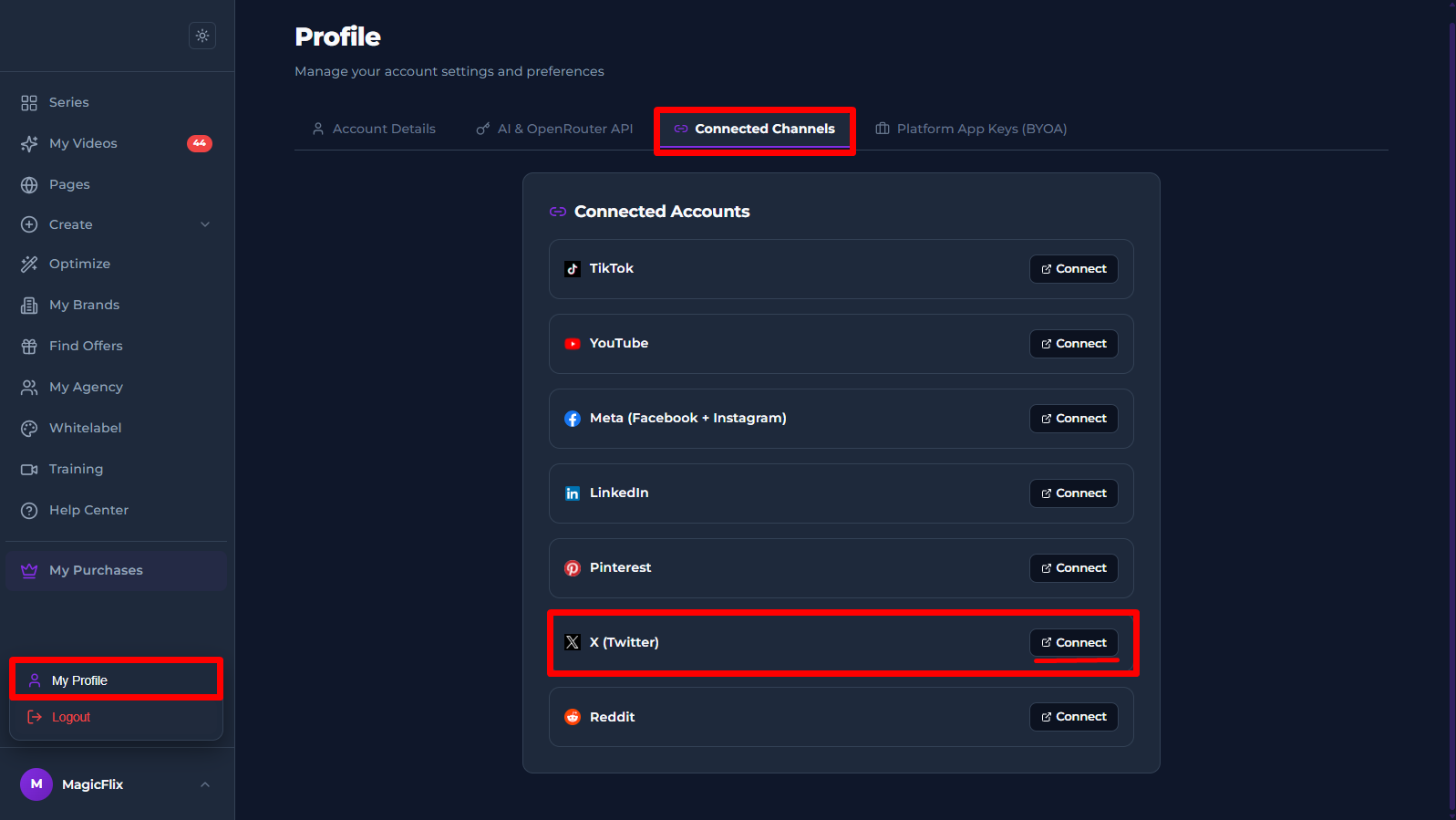Connect the Reddit account
Image resolution: width=1456 pixels, height=820 pixels.
pyautogui.click(x=1074, y=717)
